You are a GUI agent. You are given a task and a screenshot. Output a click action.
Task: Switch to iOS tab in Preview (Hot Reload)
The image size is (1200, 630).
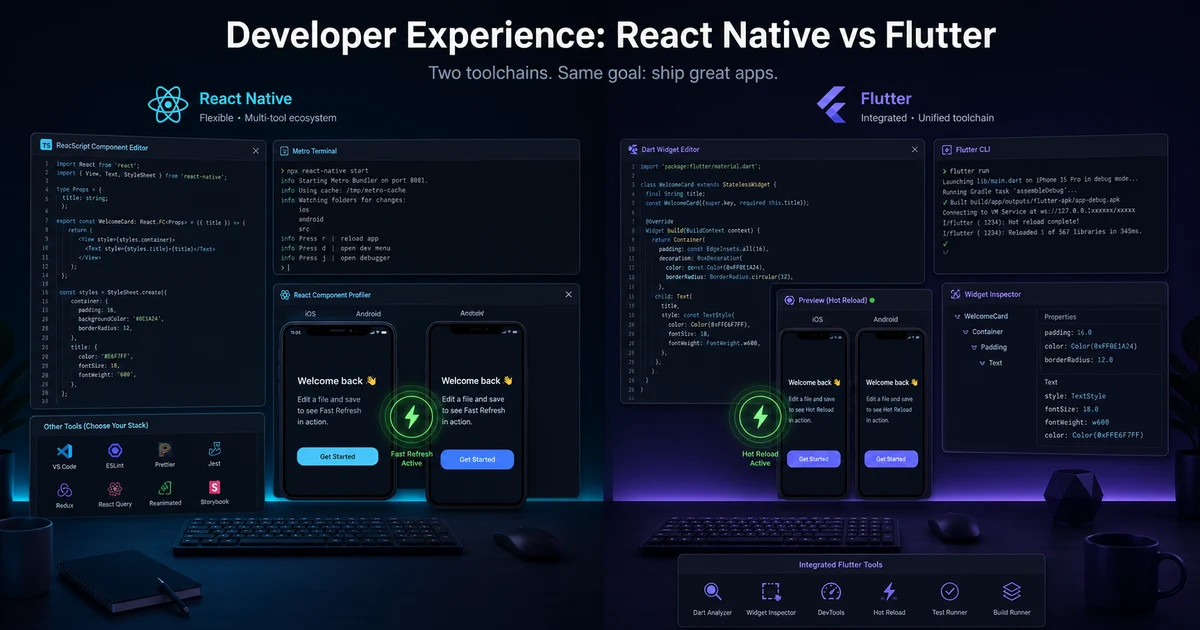click(x=816, y=320)
